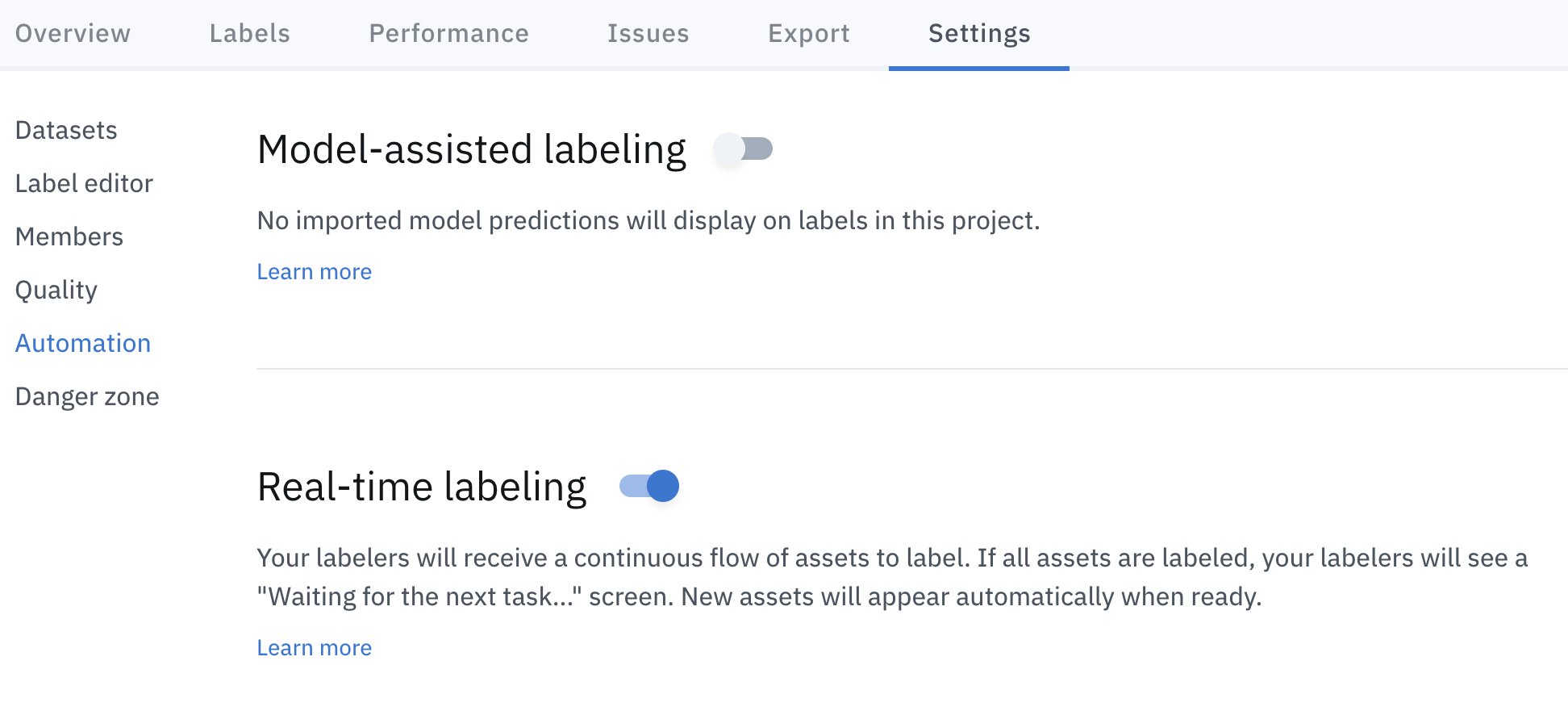Open Datasets settings in the sidebar
Viewport: 1568px width, 707px height.
[66, 130]
